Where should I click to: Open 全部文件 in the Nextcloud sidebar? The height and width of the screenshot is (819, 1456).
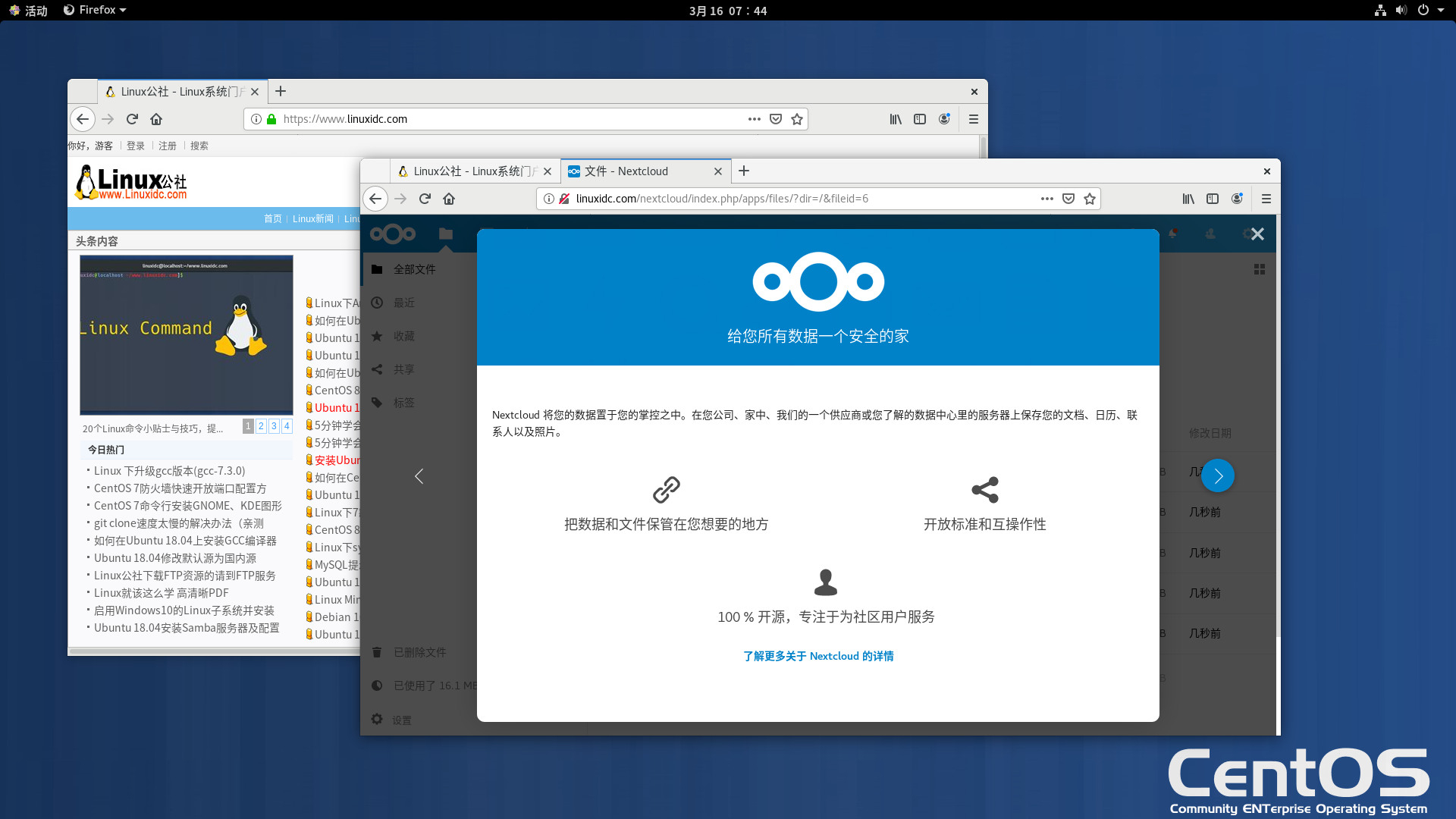(414, 268)
